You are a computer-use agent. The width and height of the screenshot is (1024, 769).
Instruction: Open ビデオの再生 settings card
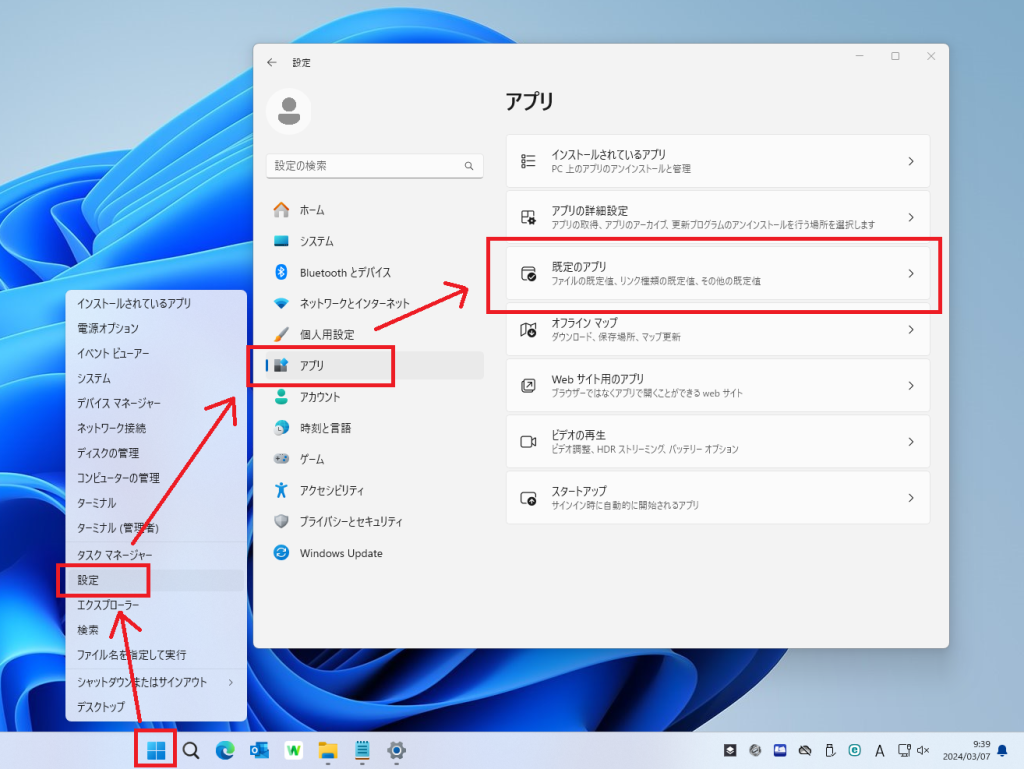tap(718, 442)
